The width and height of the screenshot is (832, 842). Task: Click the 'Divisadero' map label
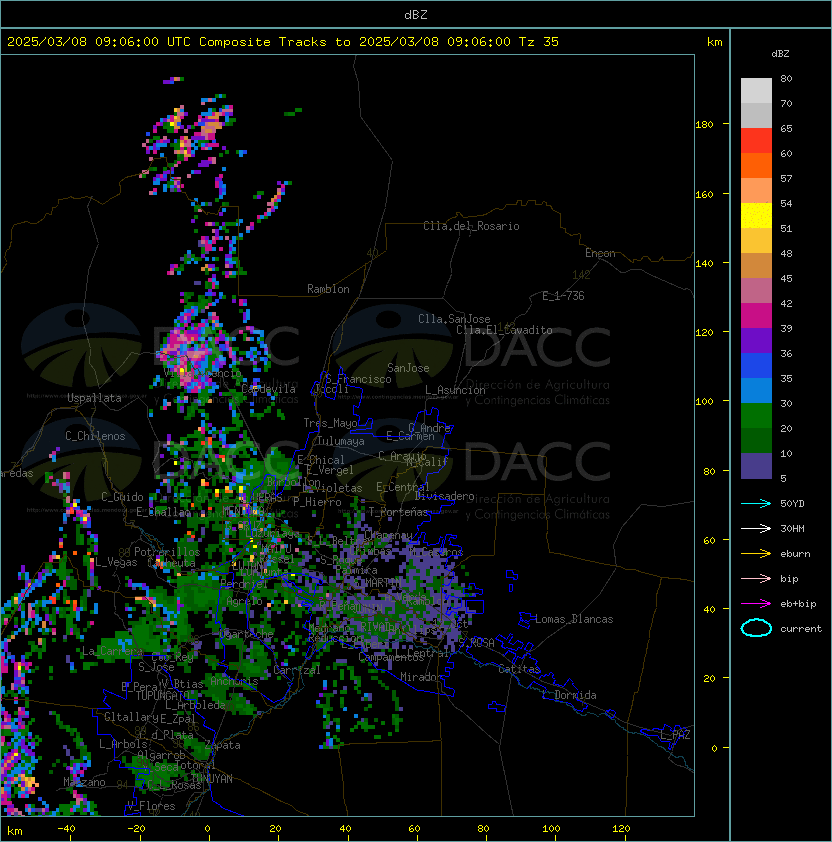tap(445, 496)
